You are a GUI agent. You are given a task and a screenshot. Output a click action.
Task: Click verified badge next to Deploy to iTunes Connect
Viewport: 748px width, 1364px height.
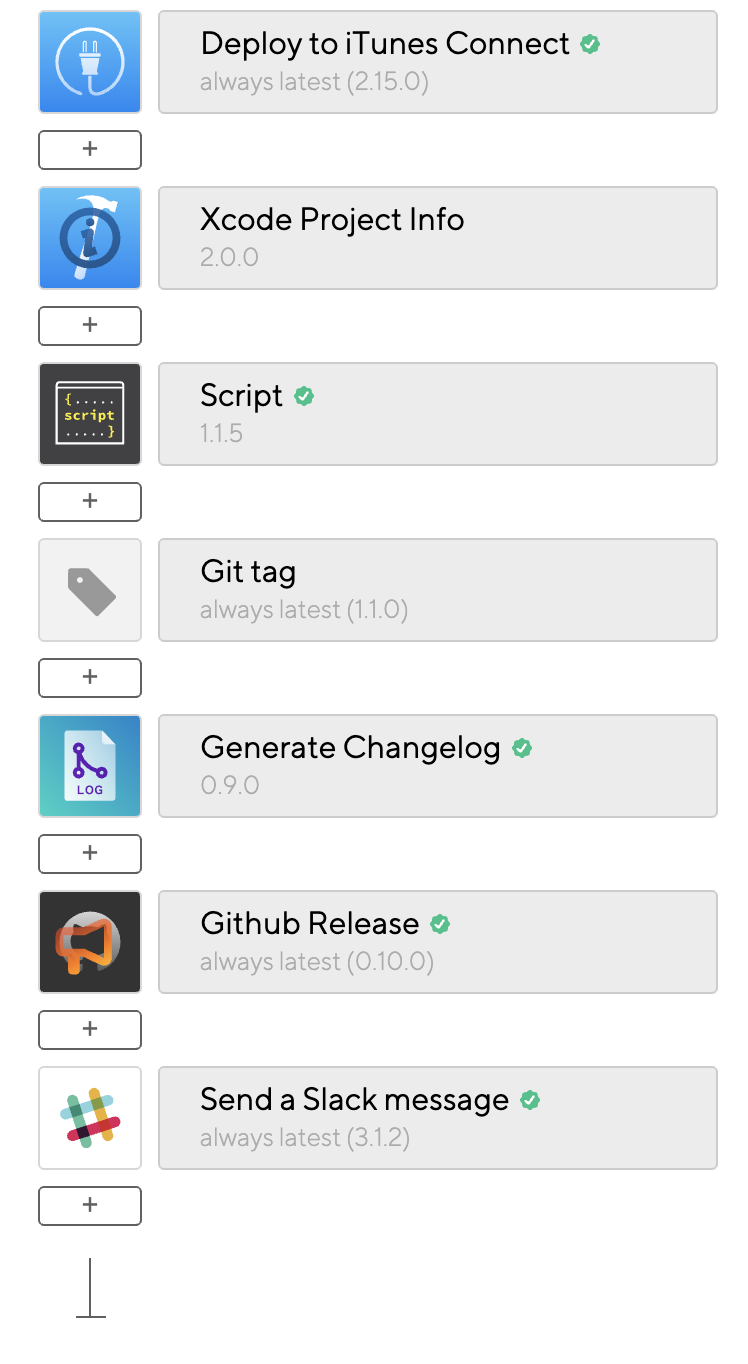click(x=590, y=44)
